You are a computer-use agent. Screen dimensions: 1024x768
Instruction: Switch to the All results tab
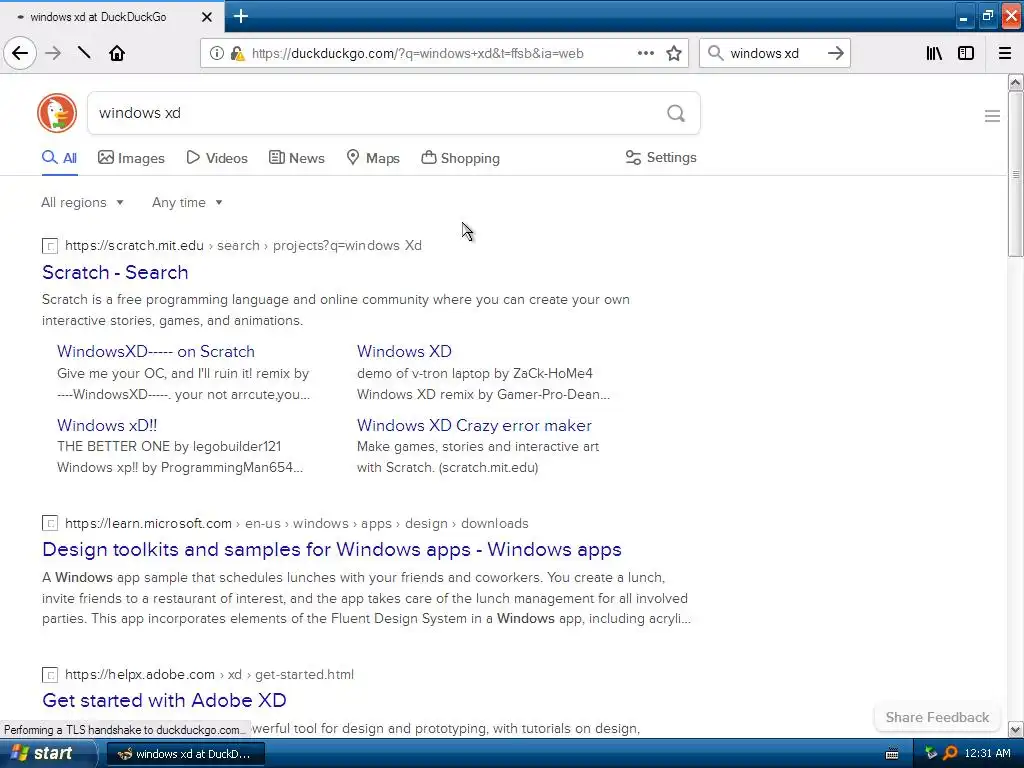click(x=59, y=158)
